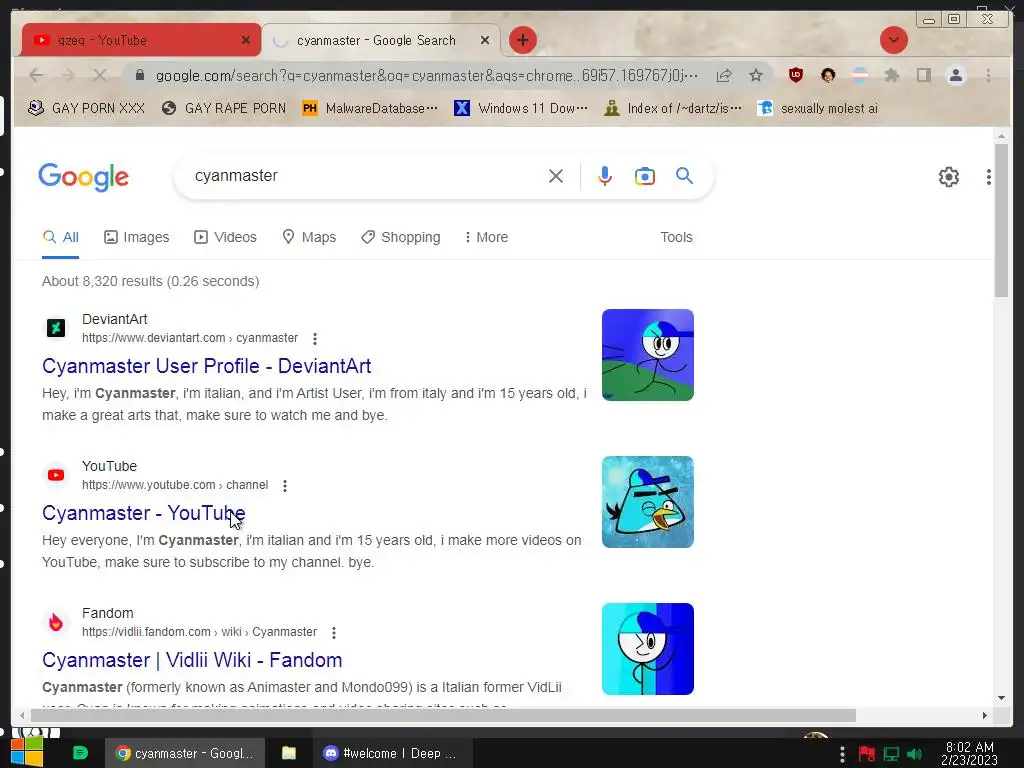This screenshot has width=1024, height=768.
Task: Click the scroll down arrow button
Action: coord(1001,698)
